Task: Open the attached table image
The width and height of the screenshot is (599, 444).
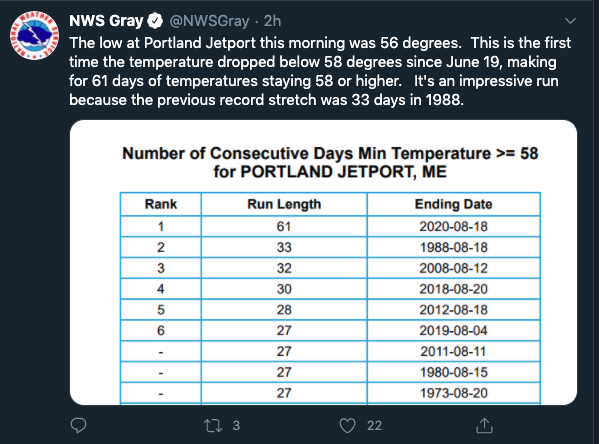Action: click(x=323, y=263)
